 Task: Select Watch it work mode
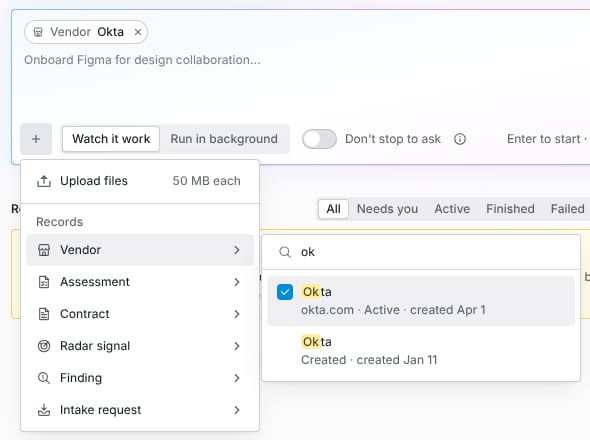click(111, 139)
